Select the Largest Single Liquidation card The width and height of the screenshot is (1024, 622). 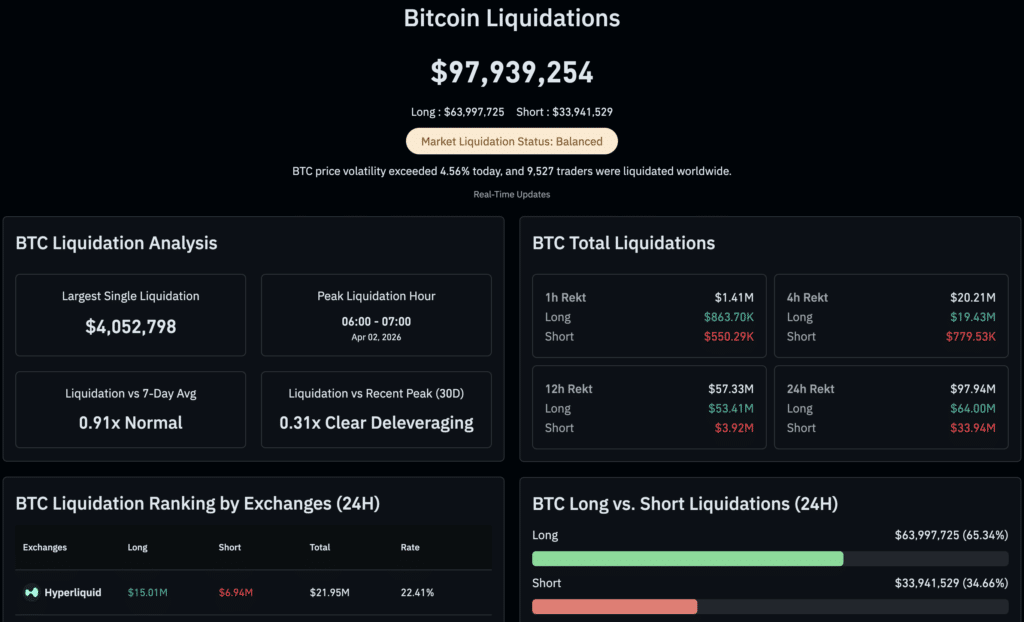pyautogui.click(x=130, y=315)
